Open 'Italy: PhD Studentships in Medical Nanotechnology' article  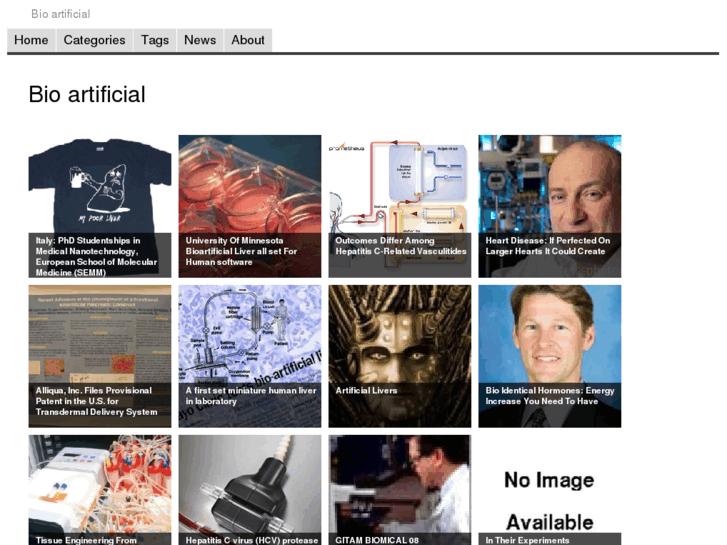click(96, 256)
